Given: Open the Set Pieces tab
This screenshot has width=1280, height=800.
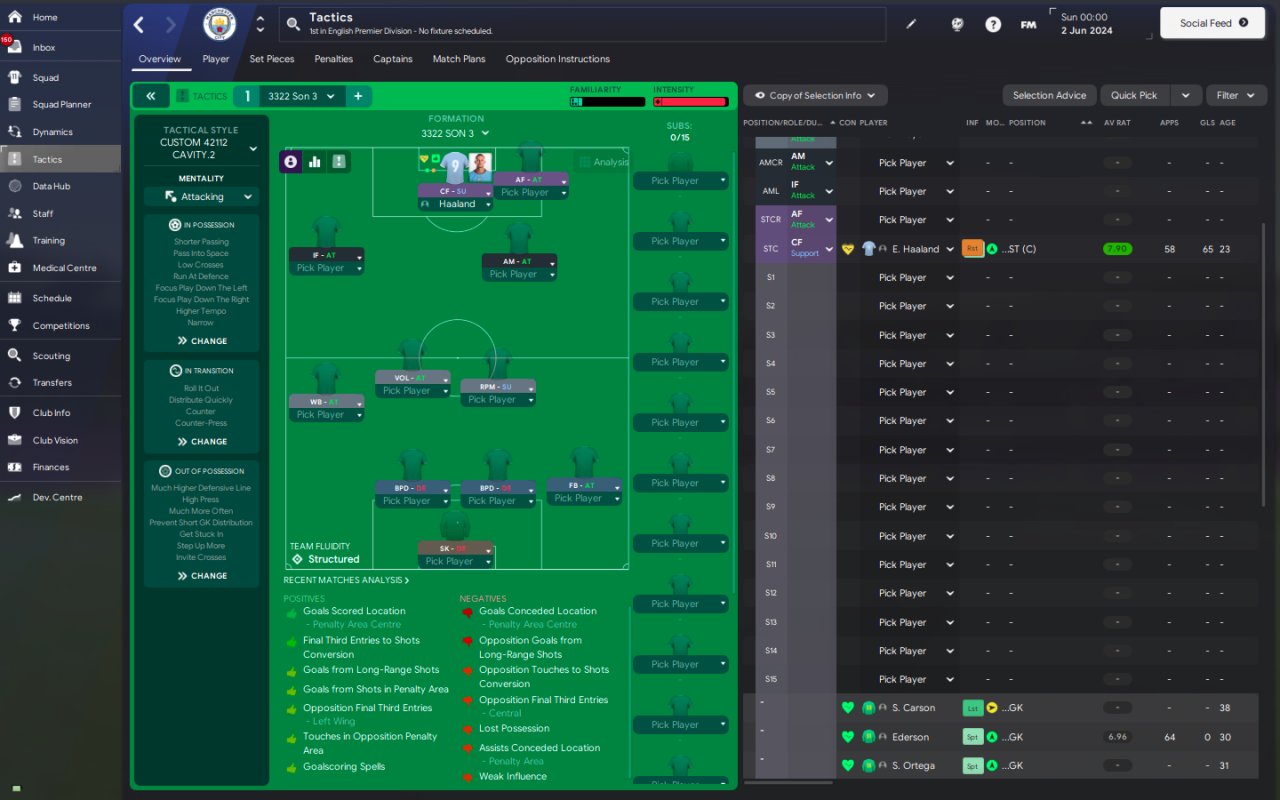Looking at the screenshot, I should coord(272,59).
